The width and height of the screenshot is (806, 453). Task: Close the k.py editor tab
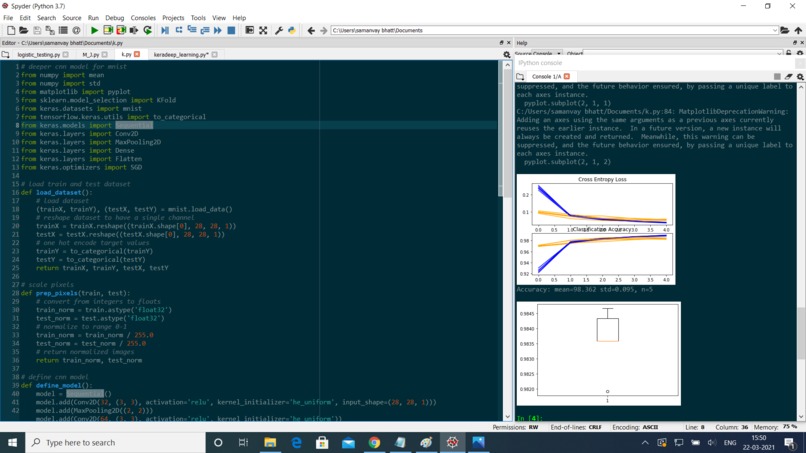[x=137, y=55]
